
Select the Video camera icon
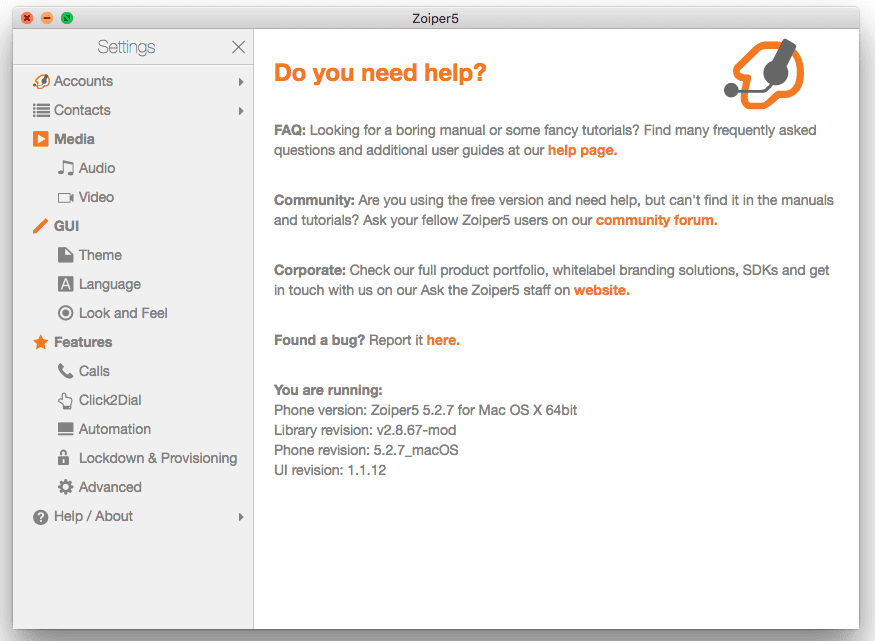[x=66, y=197]
